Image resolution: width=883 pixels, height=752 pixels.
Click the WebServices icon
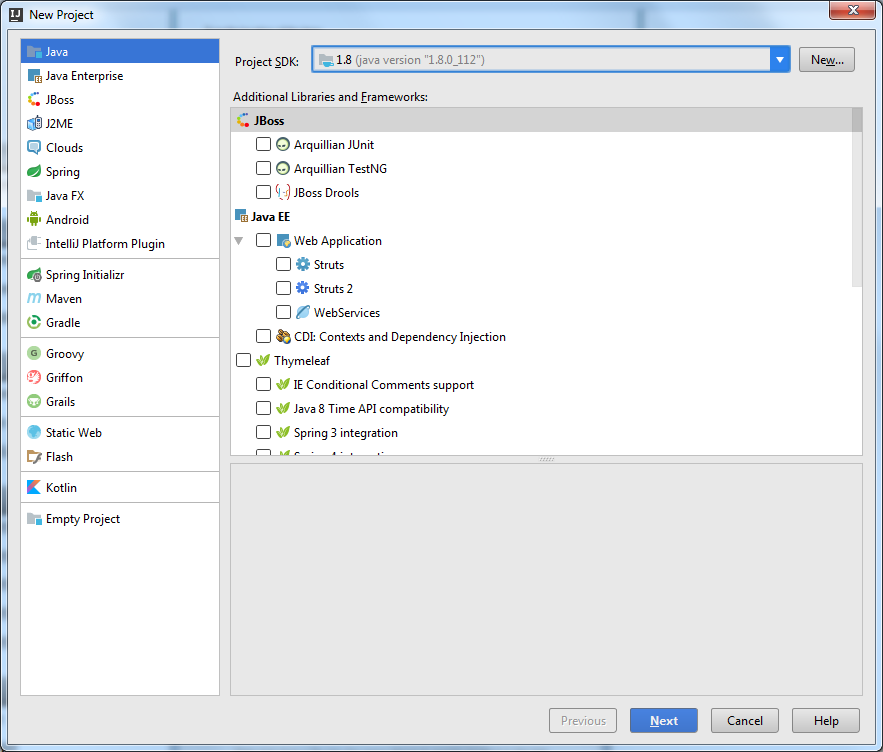pos(303,312)
